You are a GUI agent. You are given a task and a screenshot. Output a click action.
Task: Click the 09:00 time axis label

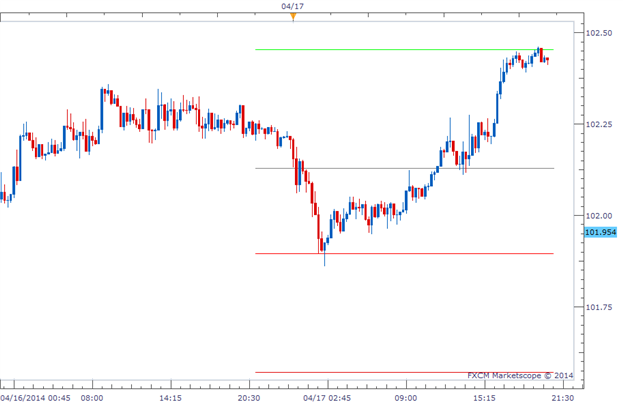coord(406,398)
